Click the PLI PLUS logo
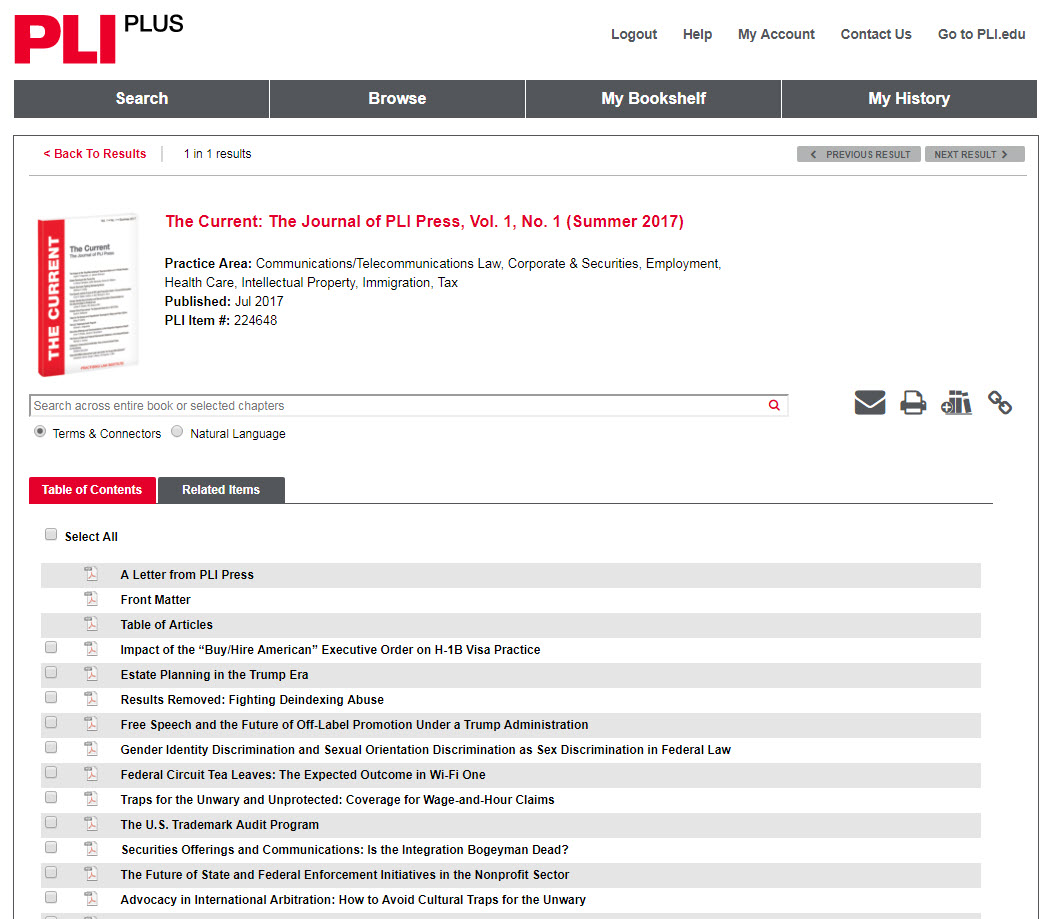1059x919 pixels. (99, 38)
